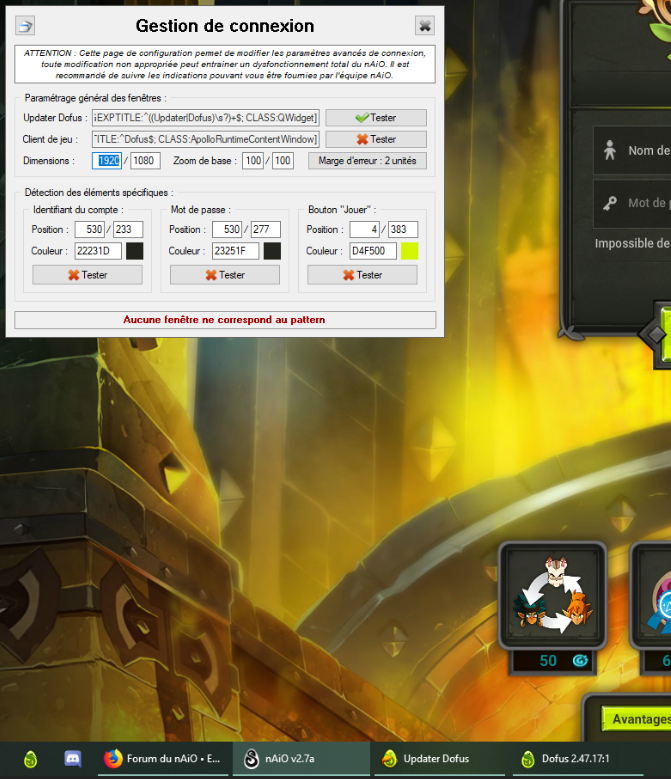
Task: Test the Updater Dofus window pattern
Action: [x=376, y=118]
